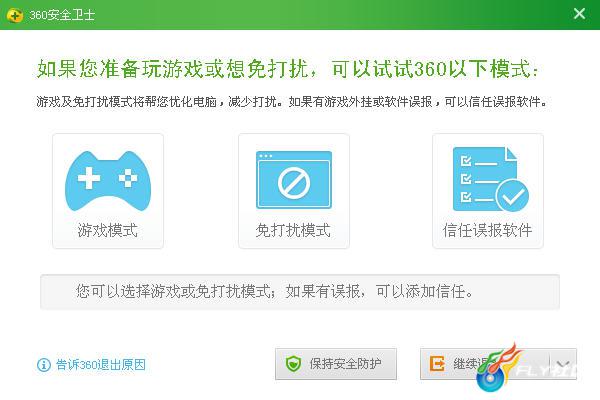Click the orange exit icon
Viewport: 600px width, 400px height.
click(437, 364)
